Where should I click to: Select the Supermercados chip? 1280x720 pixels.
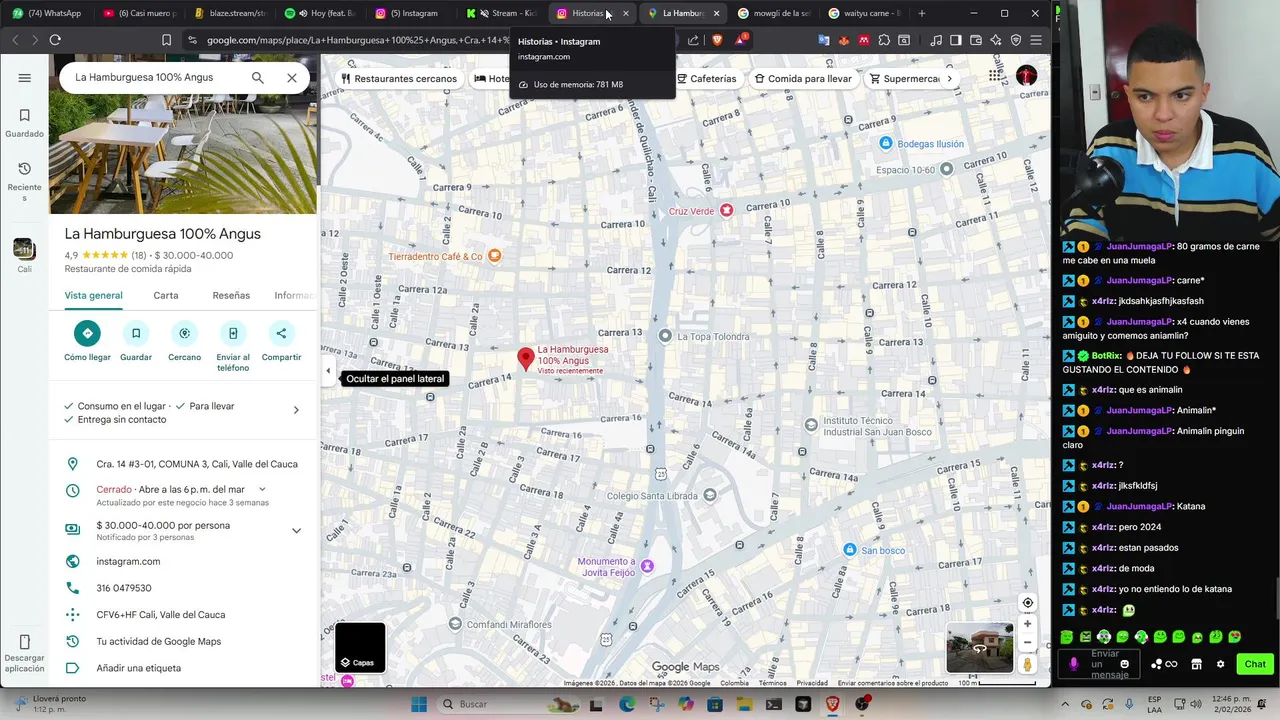905,78
